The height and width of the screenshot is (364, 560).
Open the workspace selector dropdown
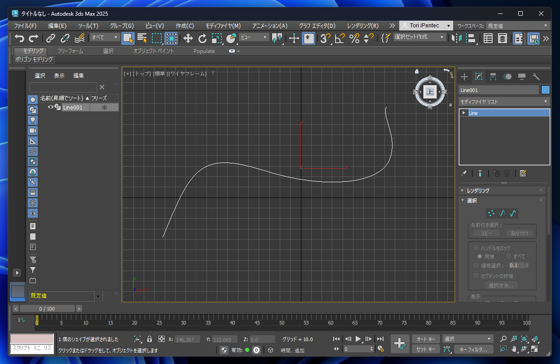517,25
